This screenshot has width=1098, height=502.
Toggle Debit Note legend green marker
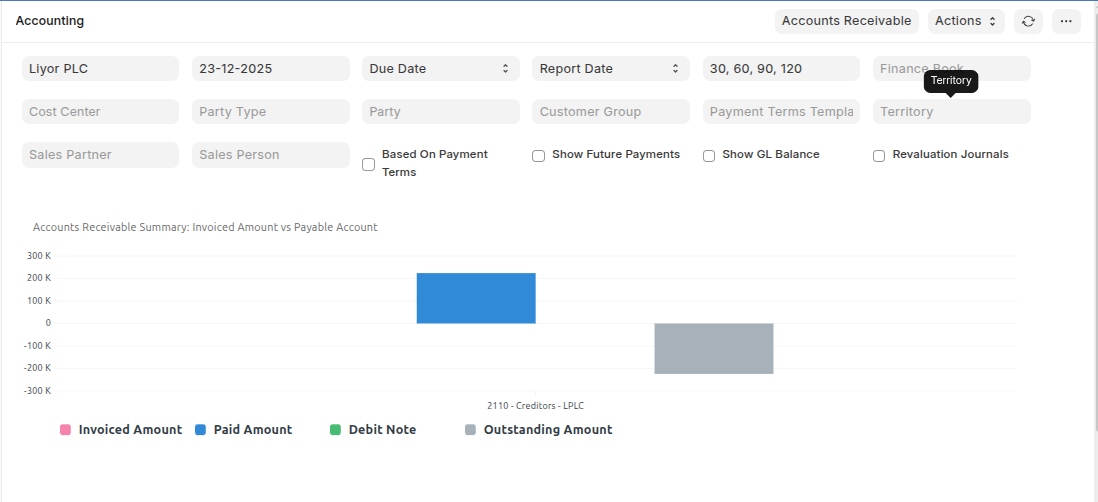[336, 430]
